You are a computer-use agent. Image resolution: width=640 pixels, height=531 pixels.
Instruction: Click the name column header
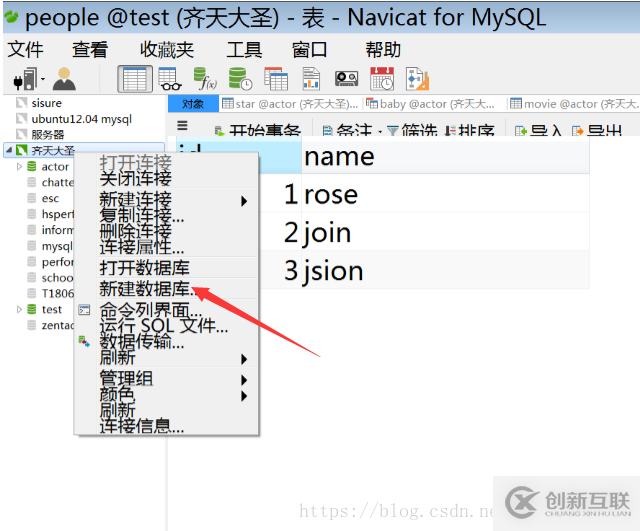pos(445,156)
